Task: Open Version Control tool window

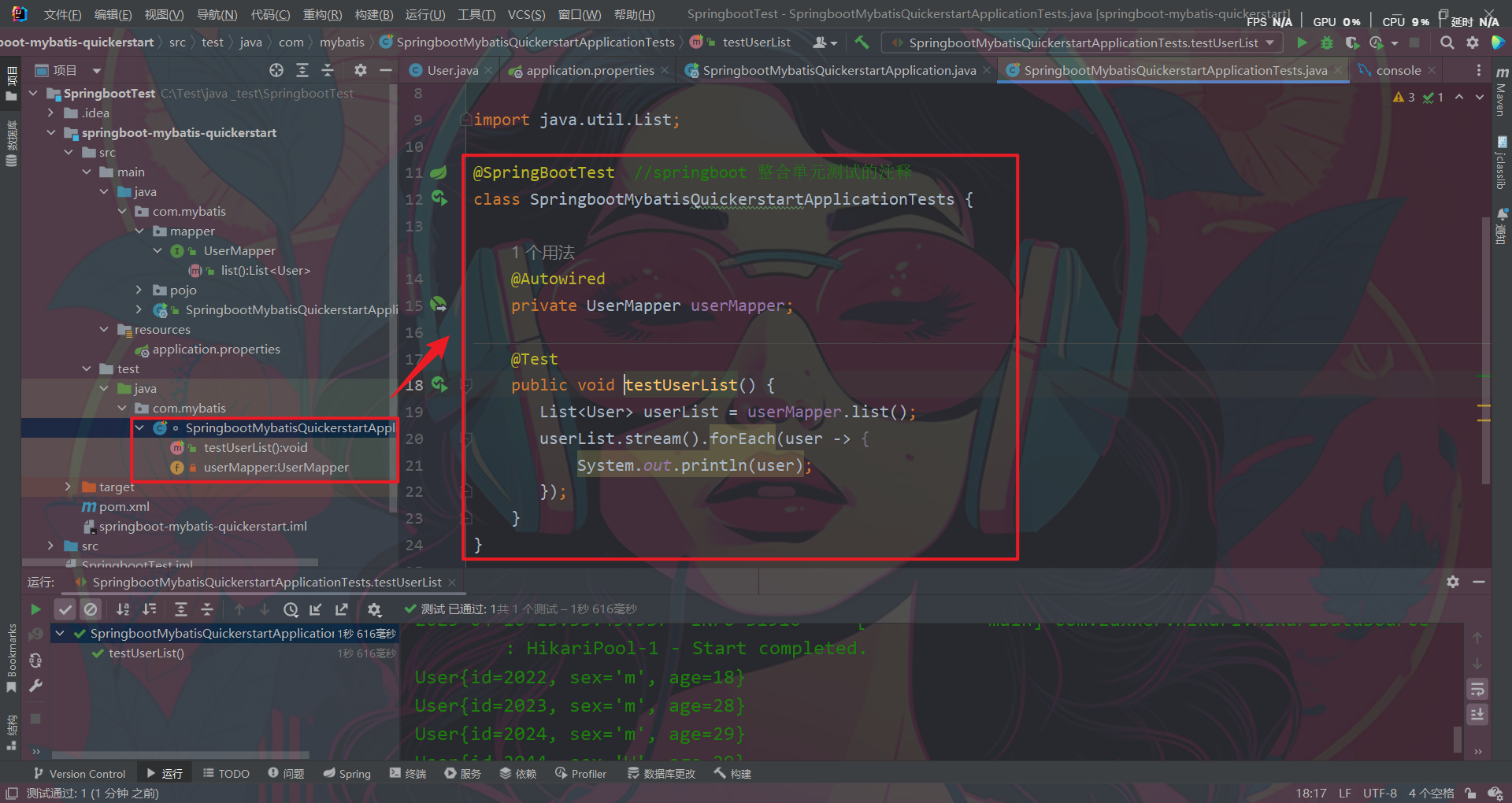Action: click(x=80, y=774)
